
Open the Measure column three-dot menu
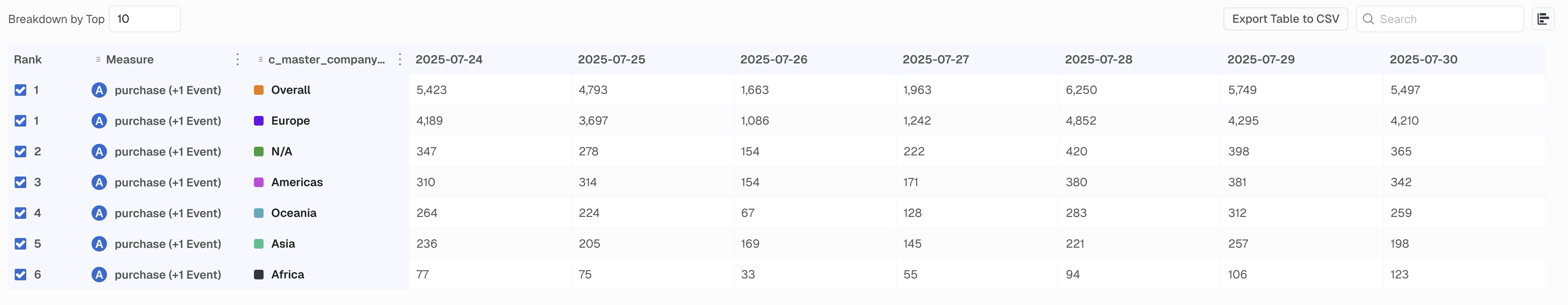(x=237, y=59)
